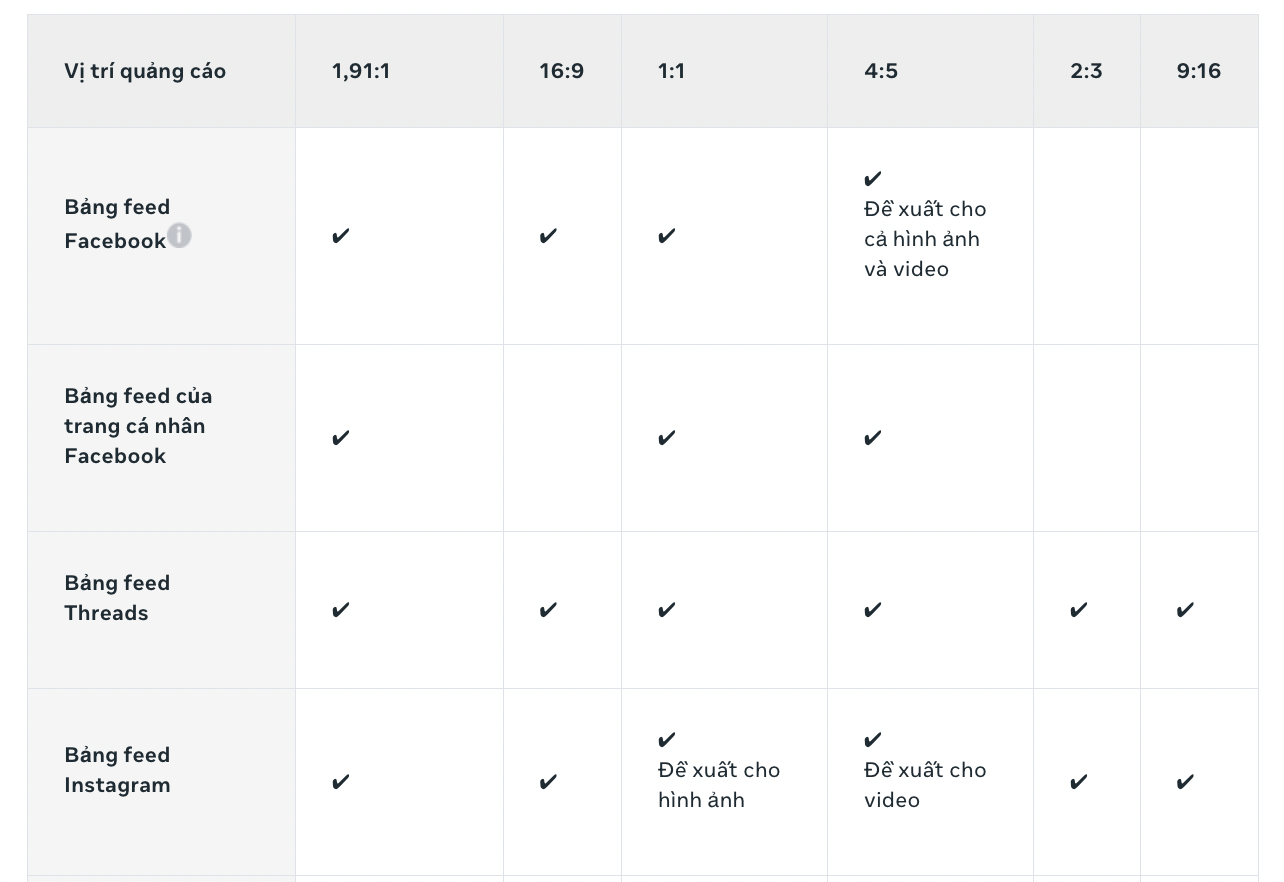Select the 9:16 column header
The width and height of the screenshot is (1284, 882).
click(1199, 71)
